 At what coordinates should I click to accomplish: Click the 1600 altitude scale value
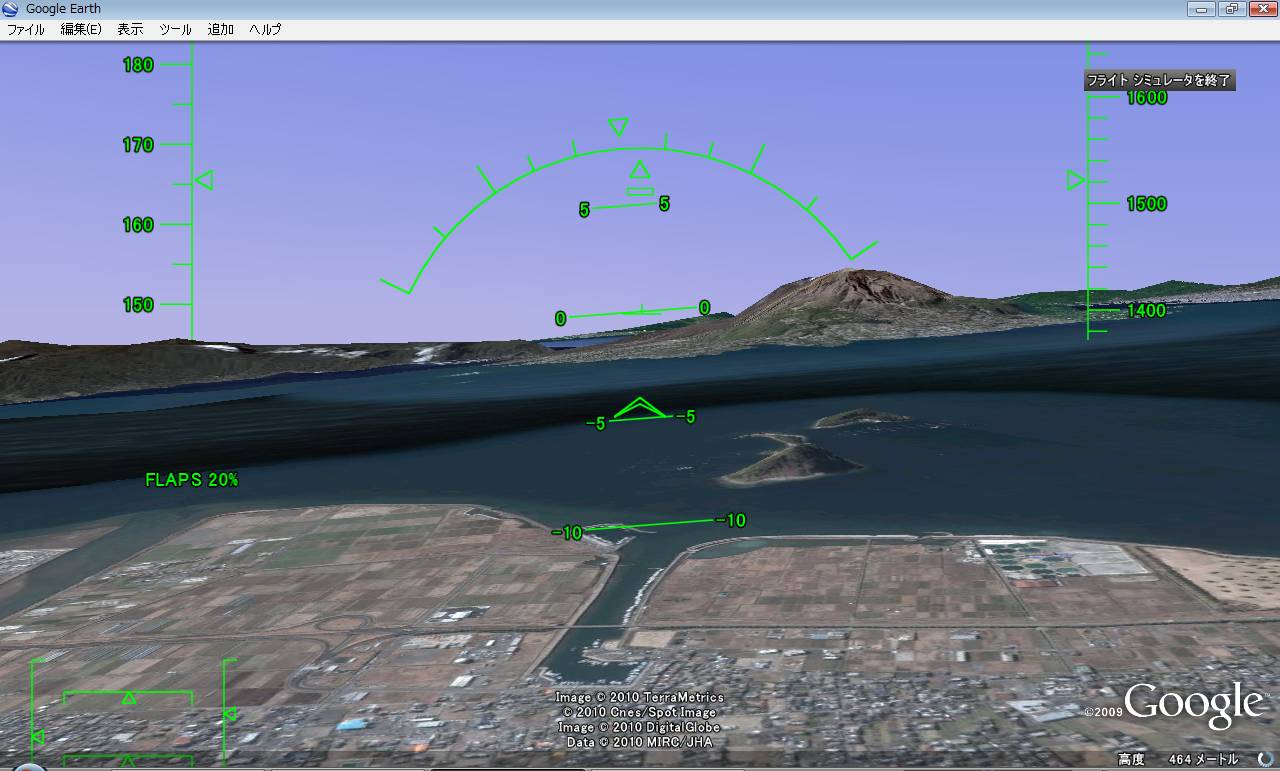coord(1146,97)
